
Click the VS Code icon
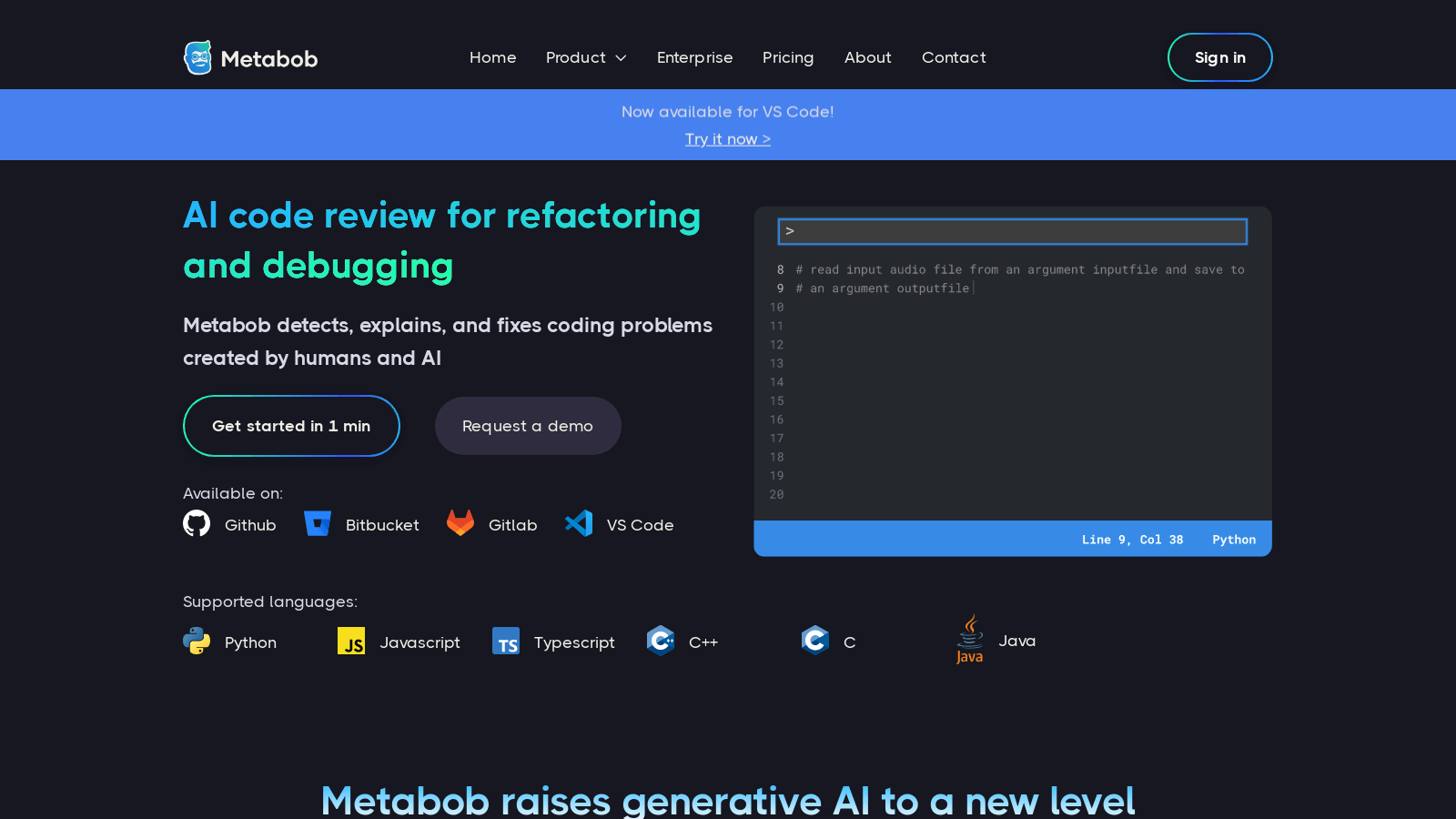point(579,523)
